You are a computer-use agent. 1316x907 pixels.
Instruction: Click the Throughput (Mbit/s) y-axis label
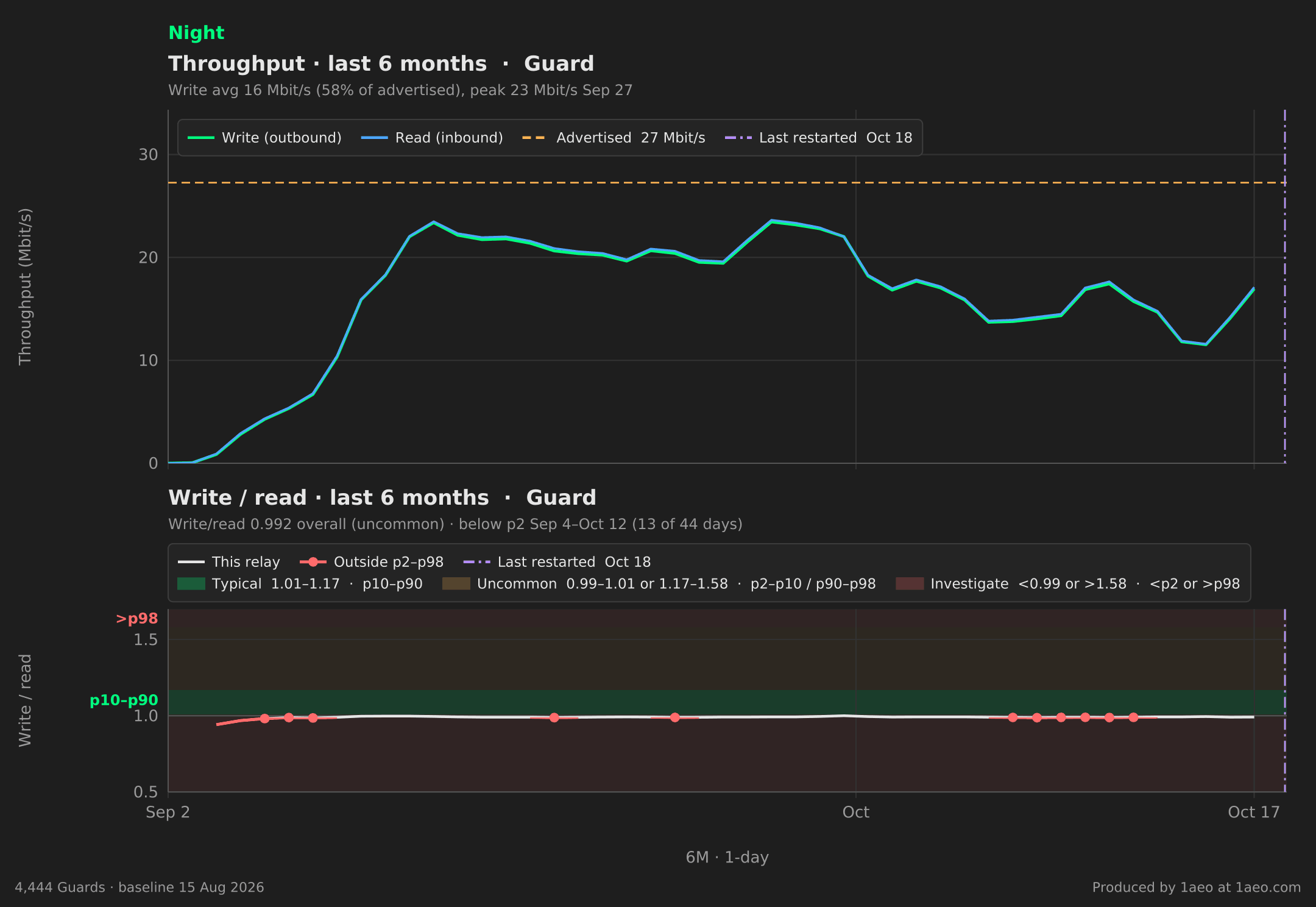(x=25, y=286)
